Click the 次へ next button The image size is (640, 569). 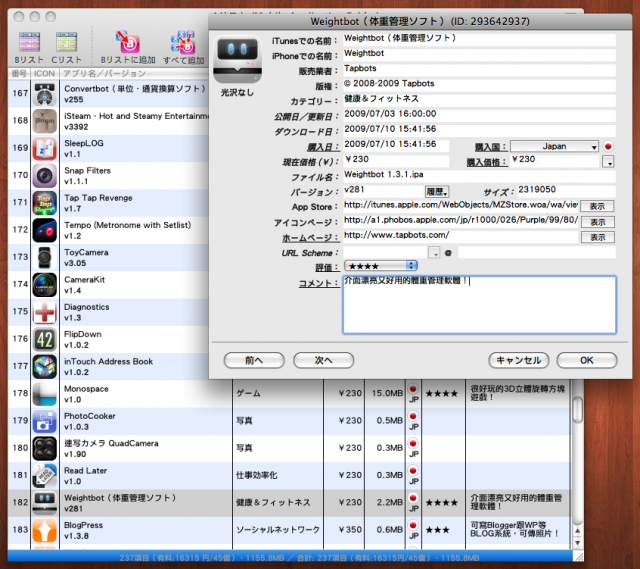pos(323,360)
